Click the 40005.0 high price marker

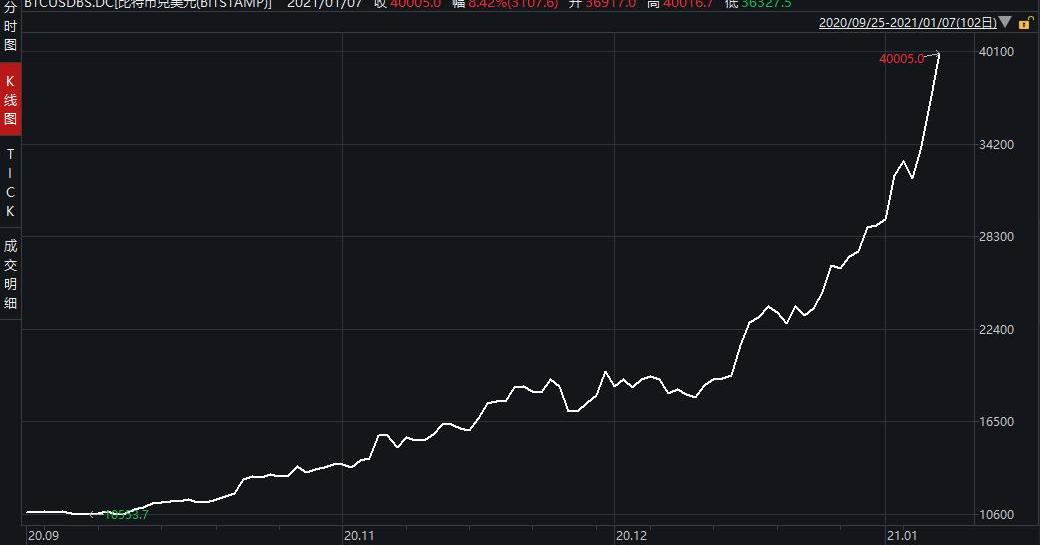click(x=901, y=59)
